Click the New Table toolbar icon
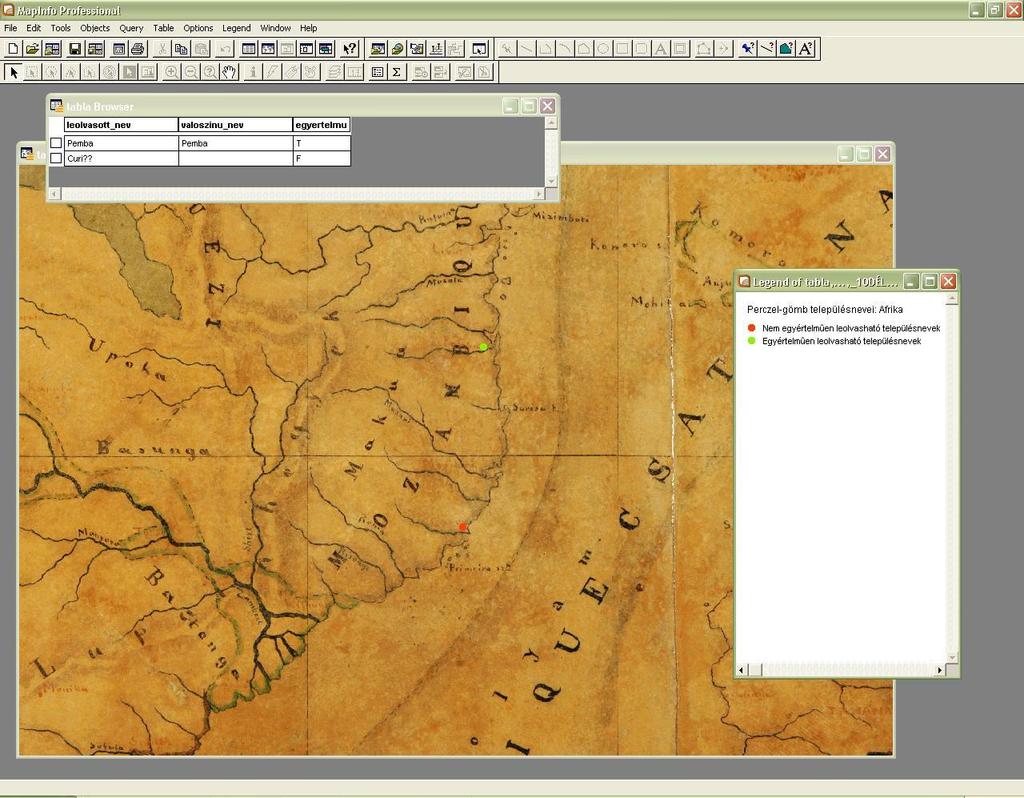The width and height of the screenshot is (1024, 798). pyautogui.click(x=13, y=49)
